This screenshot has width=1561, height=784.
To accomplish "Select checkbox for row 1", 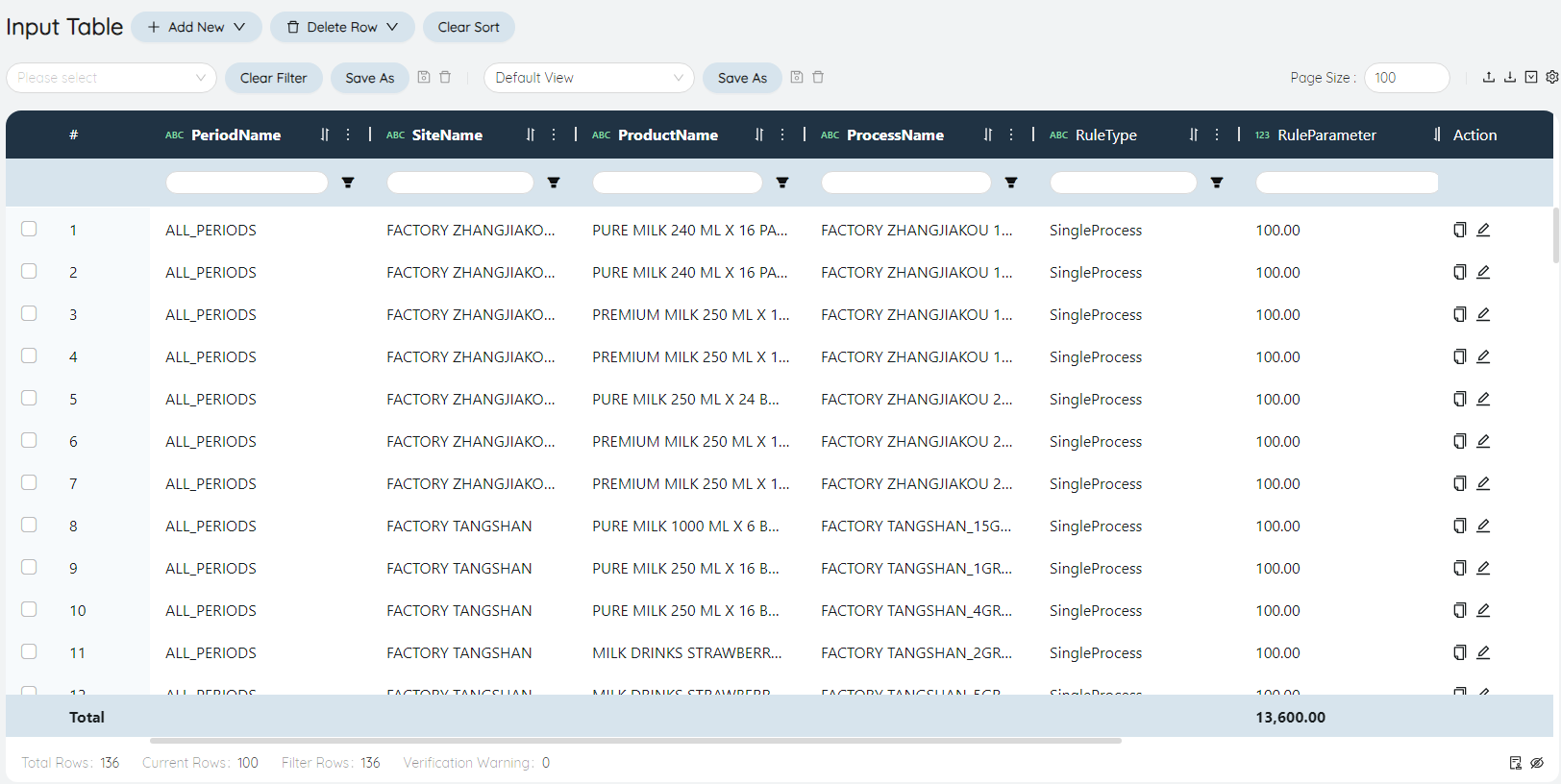I will (29, 229).
